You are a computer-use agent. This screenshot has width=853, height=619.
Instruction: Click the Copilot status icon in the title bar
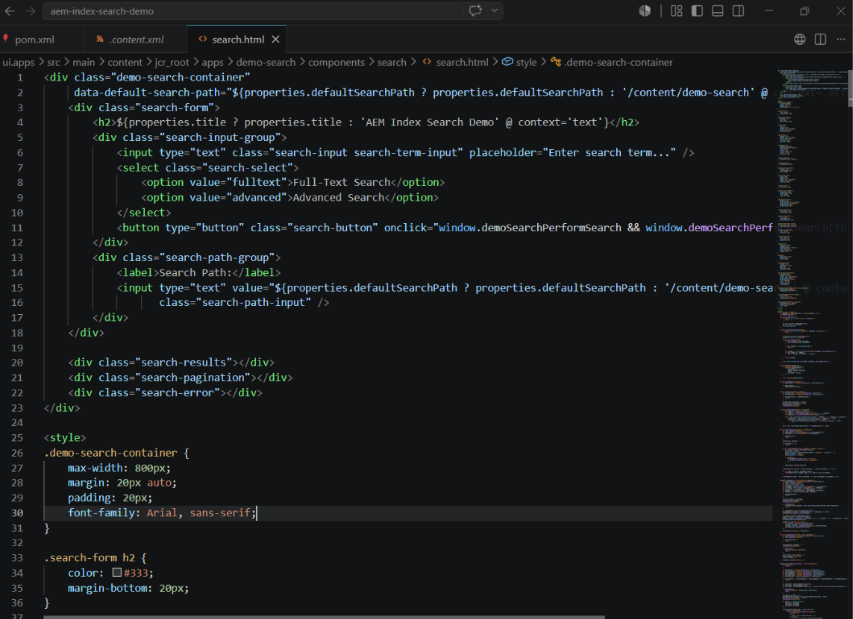click(645, 10)
